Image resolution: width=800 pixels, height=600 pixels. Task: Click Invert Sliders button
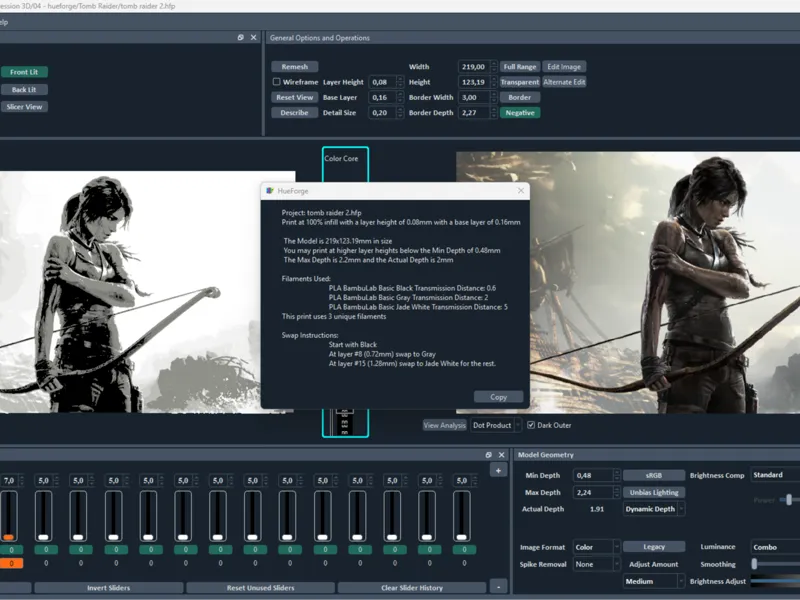[109, 588]
